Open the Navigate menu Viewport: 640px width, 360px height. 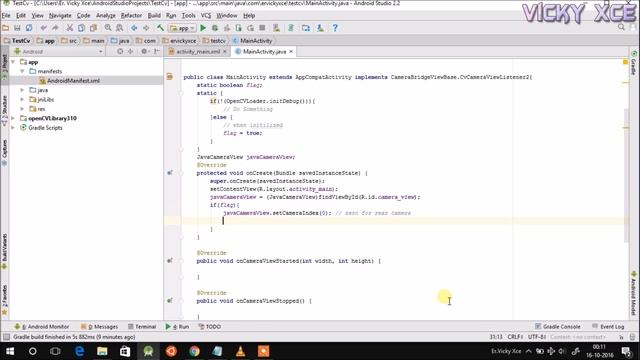tap(60, 16)
